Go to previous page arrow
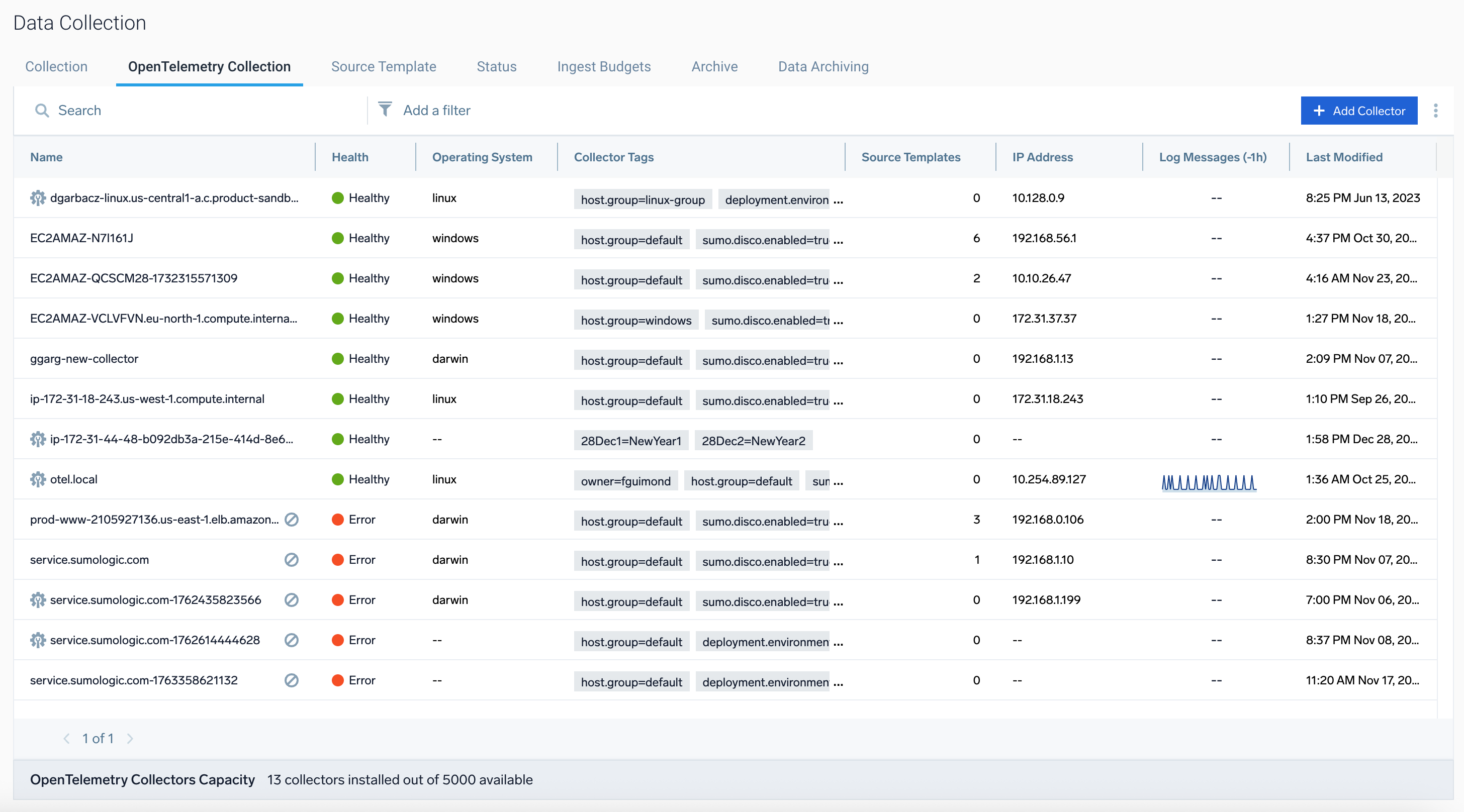 click(66, 738)
